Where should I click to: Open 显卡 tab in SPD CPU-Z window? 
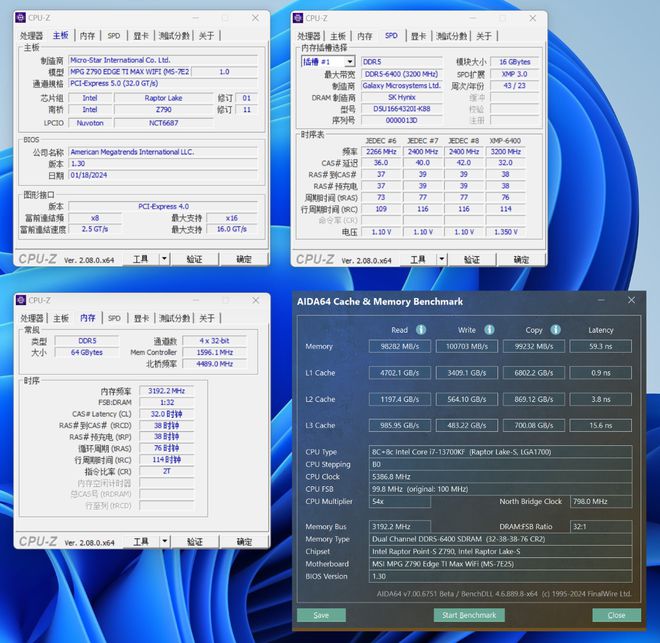tap(418, 36)
